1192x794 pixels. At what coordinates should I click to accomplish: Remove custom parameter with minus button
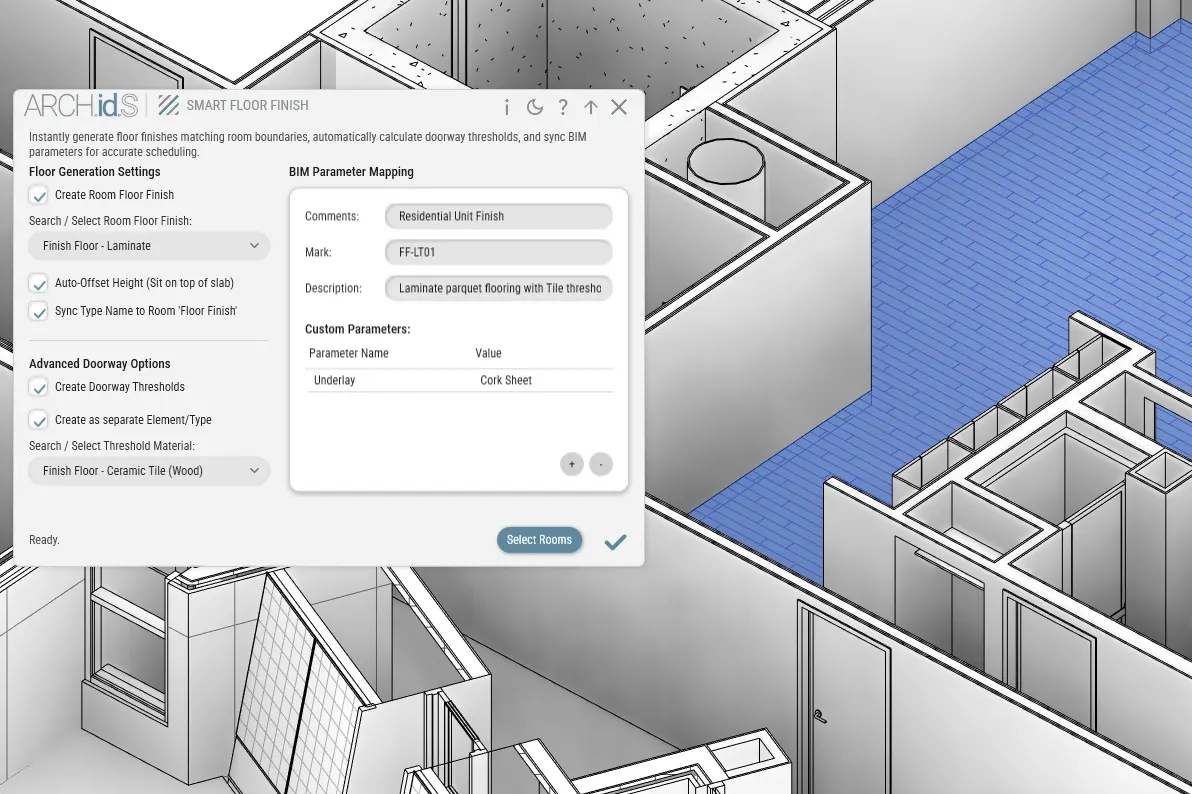pyautogui.click(x=601, y=464)
